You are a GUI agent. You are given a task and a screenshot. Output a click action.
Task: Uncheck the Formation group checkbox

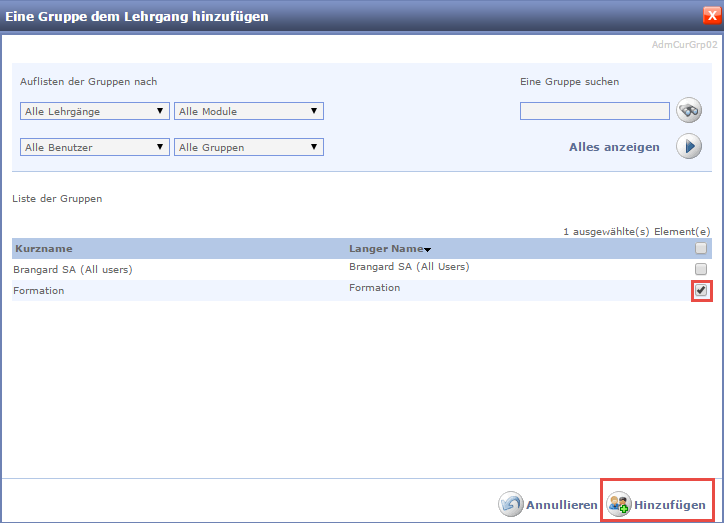coord(701,290)
